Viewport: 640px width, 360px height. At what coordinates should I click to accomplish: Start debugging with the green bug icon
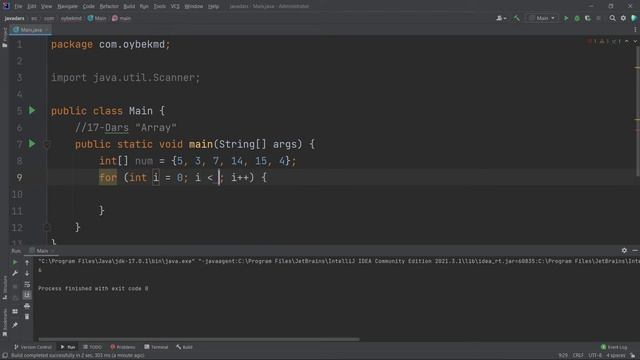click(577, 18)
